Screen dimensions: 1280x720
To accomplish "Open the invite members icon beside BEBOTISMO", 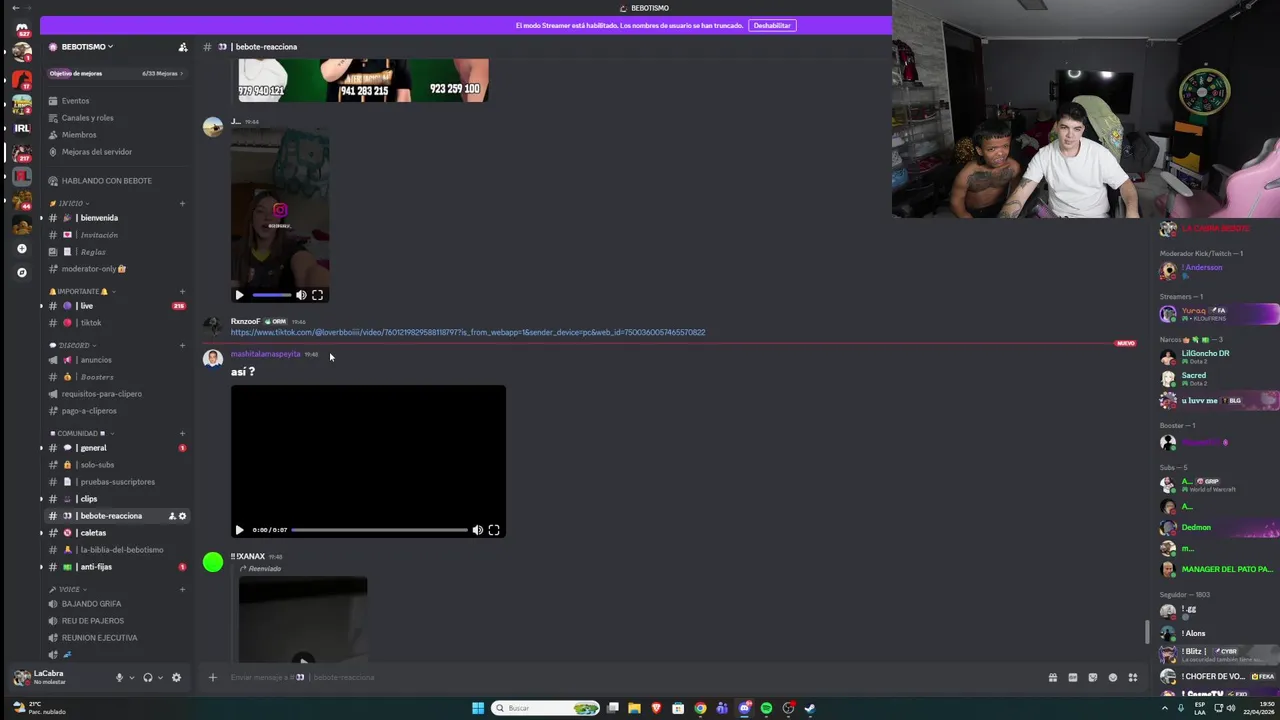I will click(182, 47).
